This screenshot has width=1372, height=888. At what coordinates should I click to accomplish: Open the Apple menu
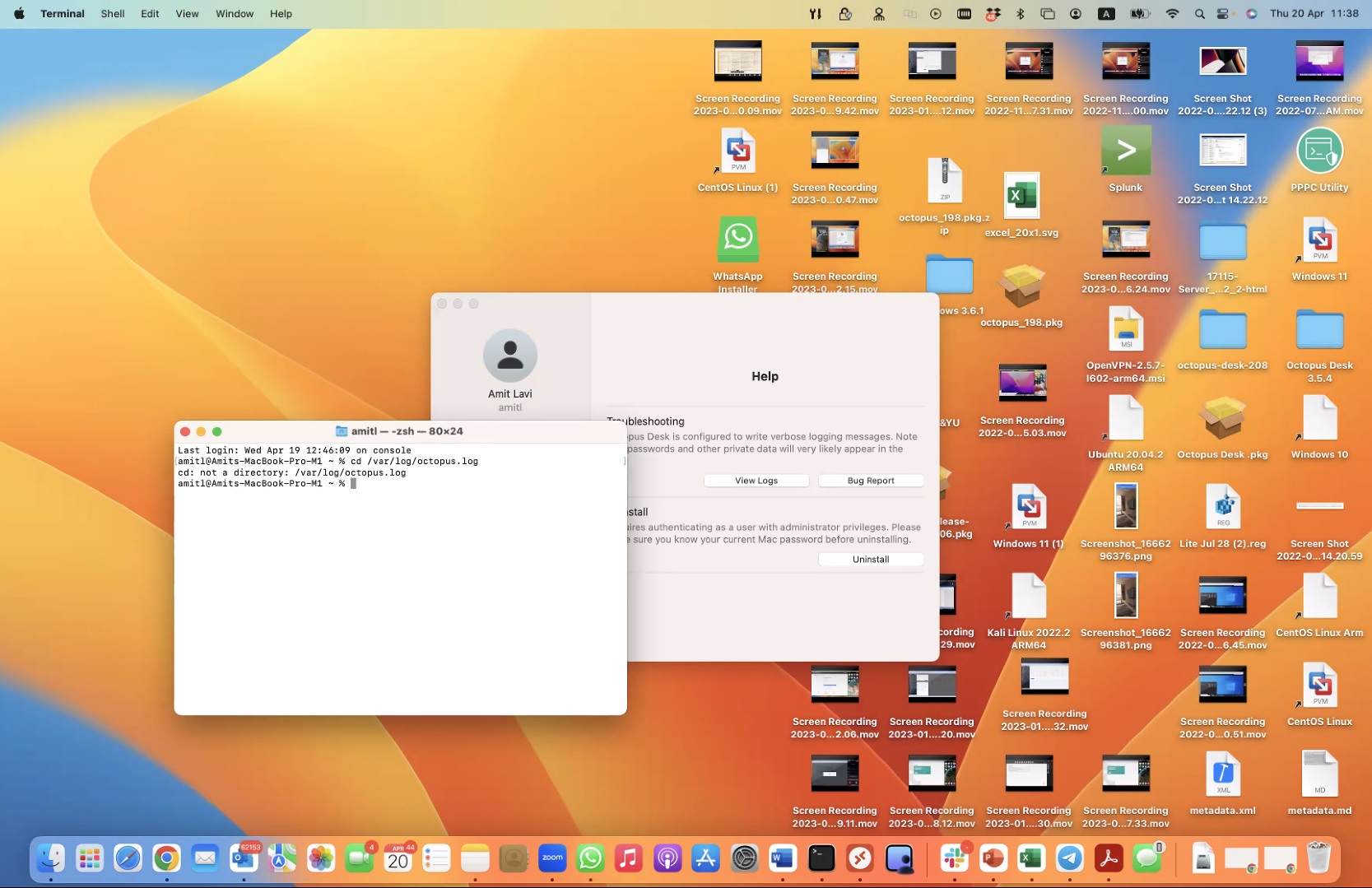pyautogui.click(x=19, y=14)
